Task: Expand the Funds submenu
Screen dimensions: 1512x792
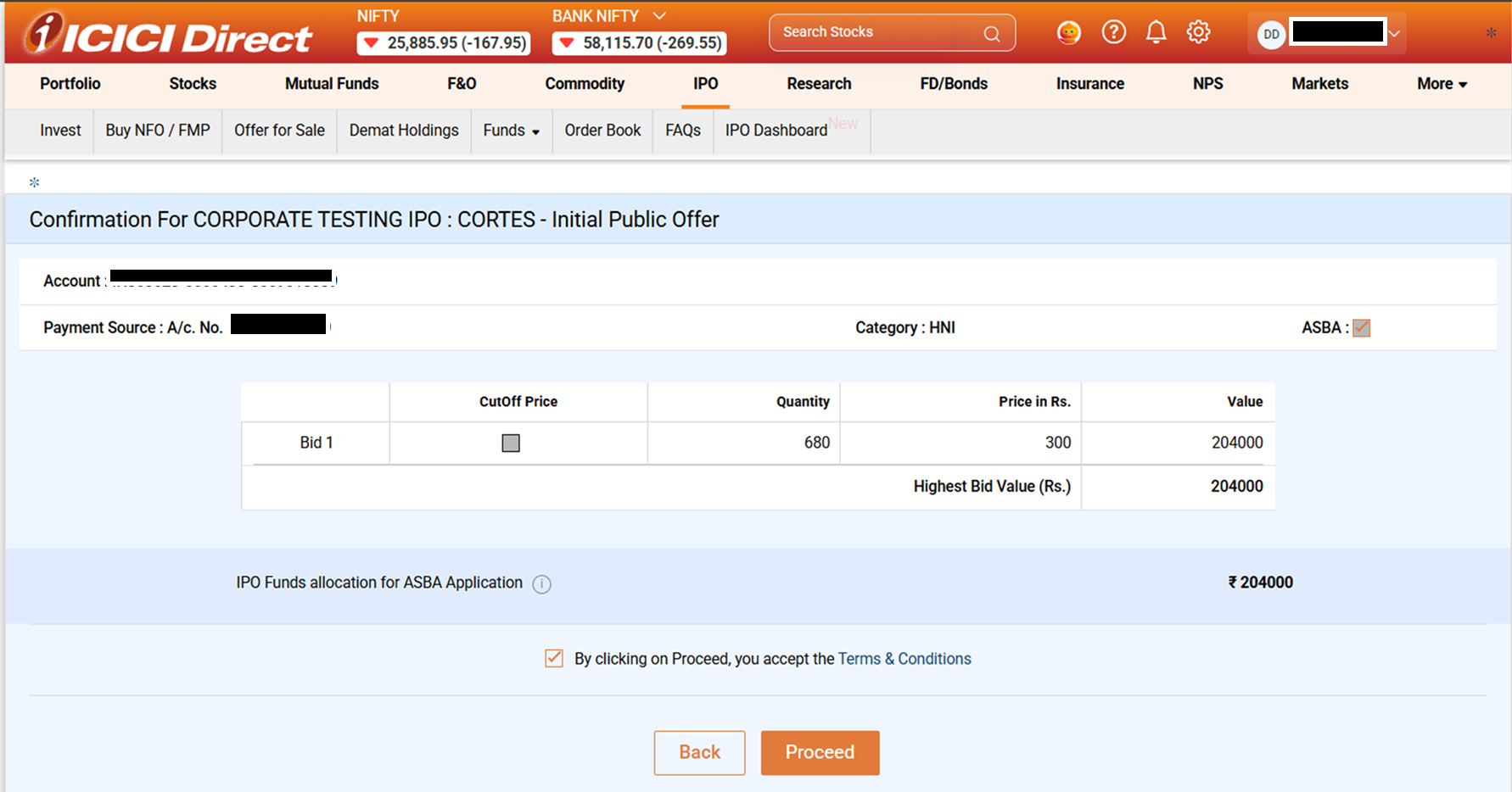Action: tap(511, 131)
